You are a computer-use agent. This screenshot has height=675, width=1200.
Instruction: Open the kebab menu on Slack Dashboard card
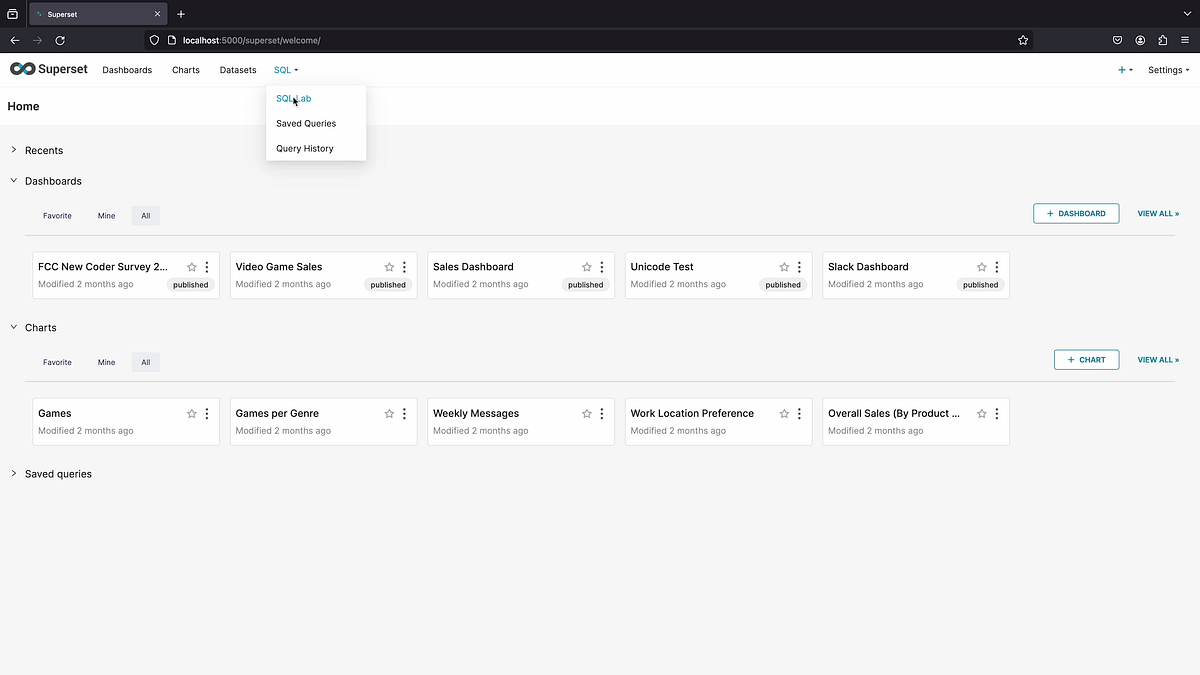[x=996, y=267]
